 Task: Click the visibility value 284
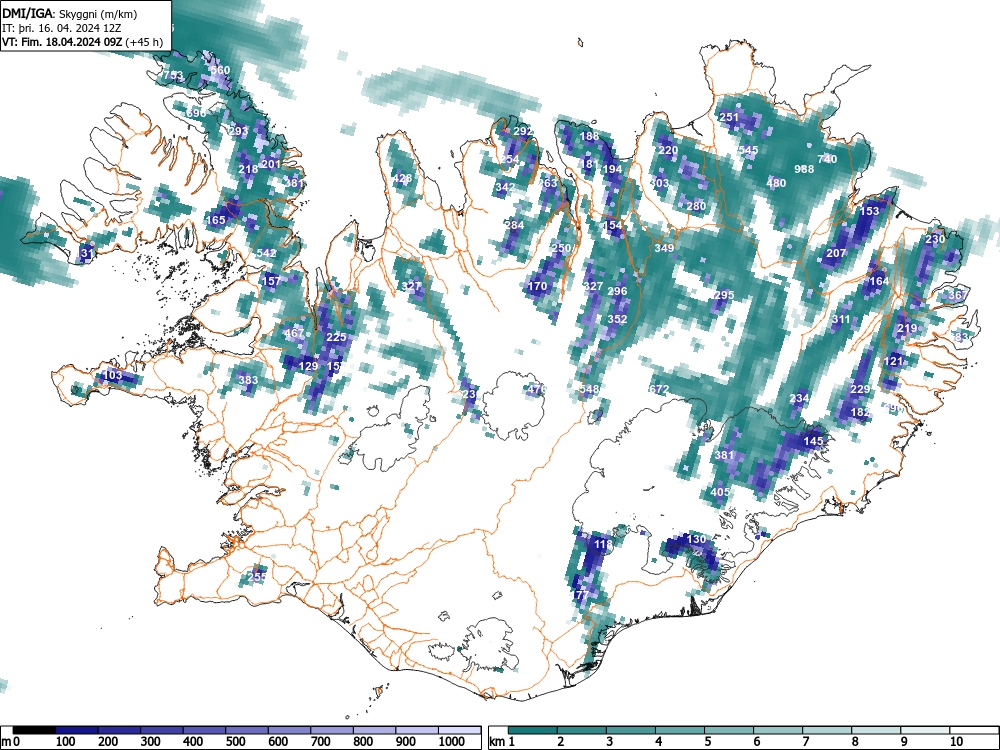click(514, 225)
